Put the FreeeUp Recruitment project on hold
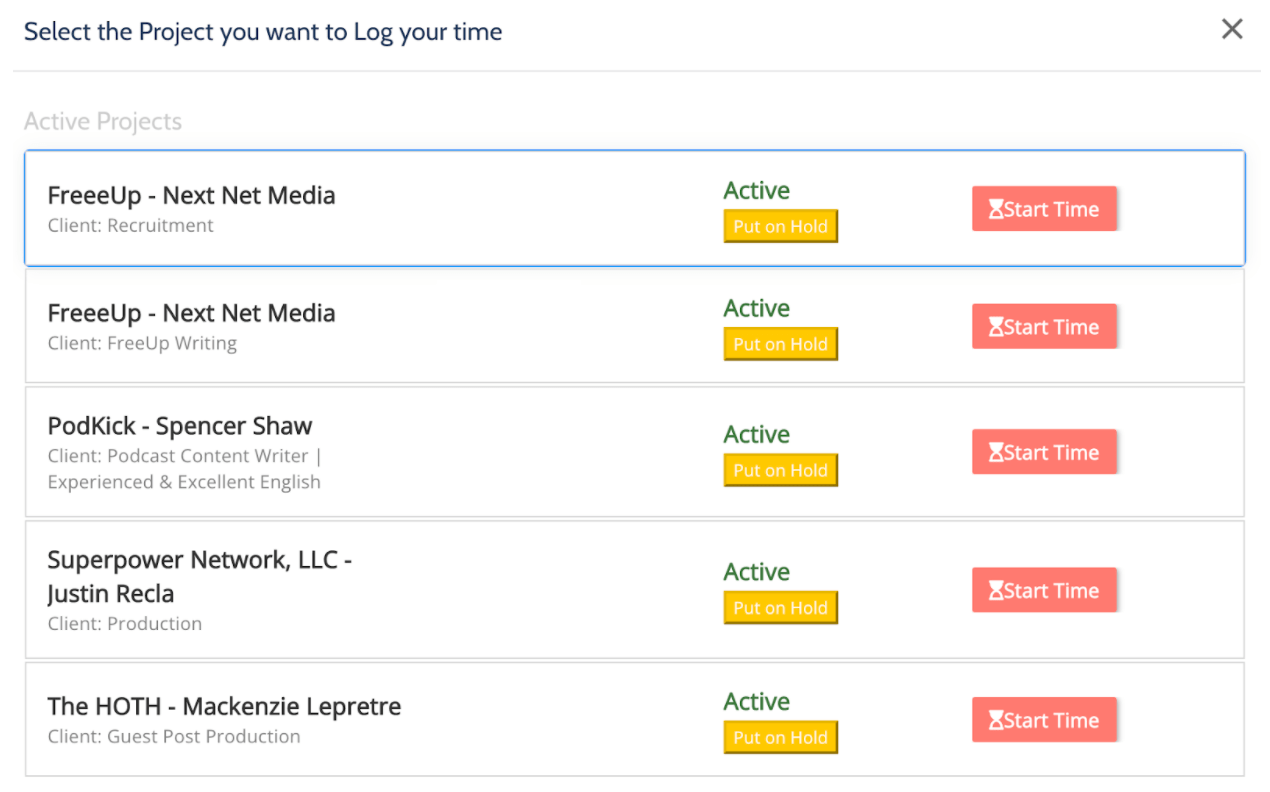 click(x=780, y=226)
